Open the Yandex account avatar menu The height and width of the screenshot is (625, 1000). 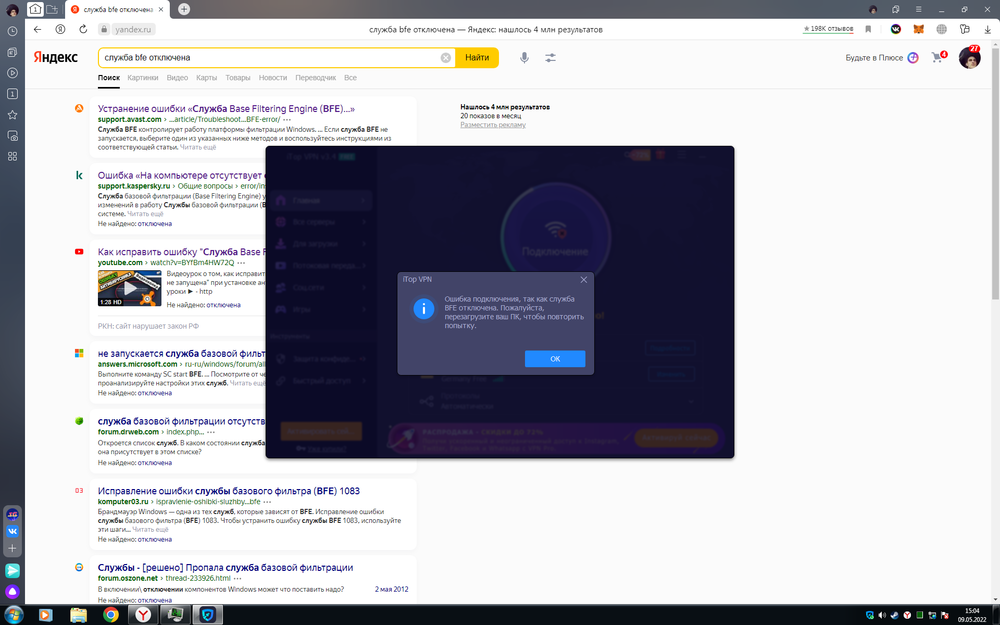(x=969, y=58)
